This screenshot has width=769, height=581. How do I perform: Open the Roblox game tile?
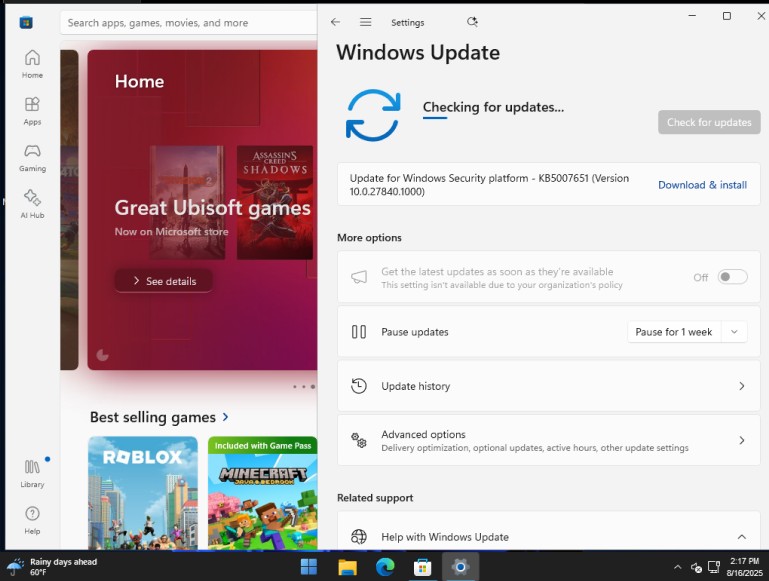[143, 493]
